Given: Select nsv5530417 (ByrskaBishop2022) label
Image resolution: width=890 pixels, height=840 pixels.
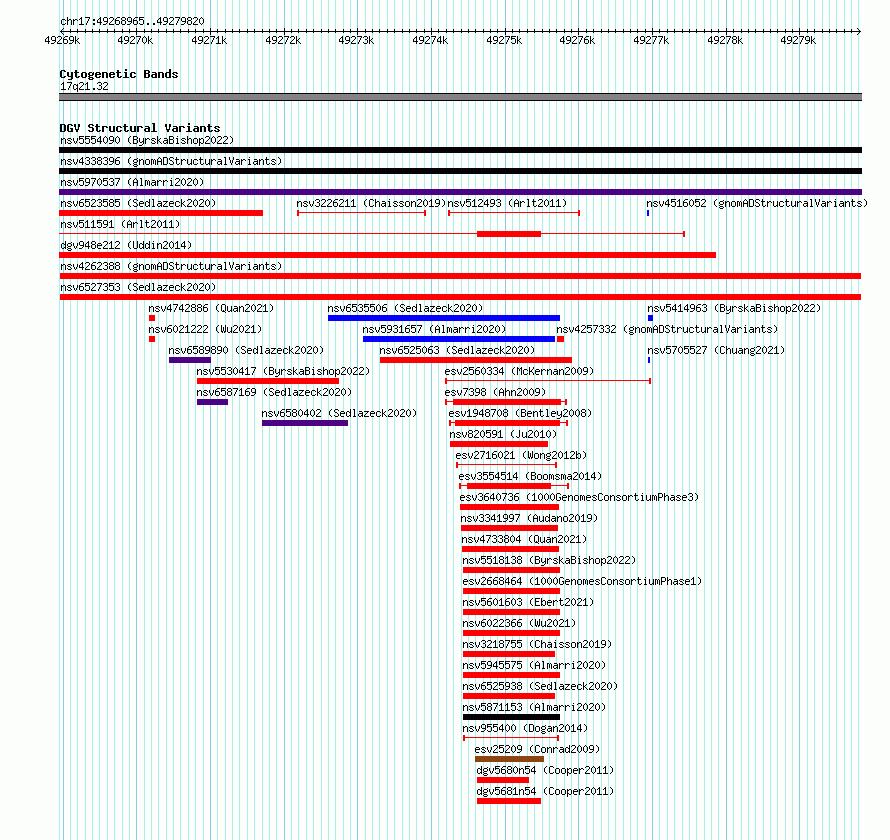Looking at the screenshot, I should pos(283,371).
